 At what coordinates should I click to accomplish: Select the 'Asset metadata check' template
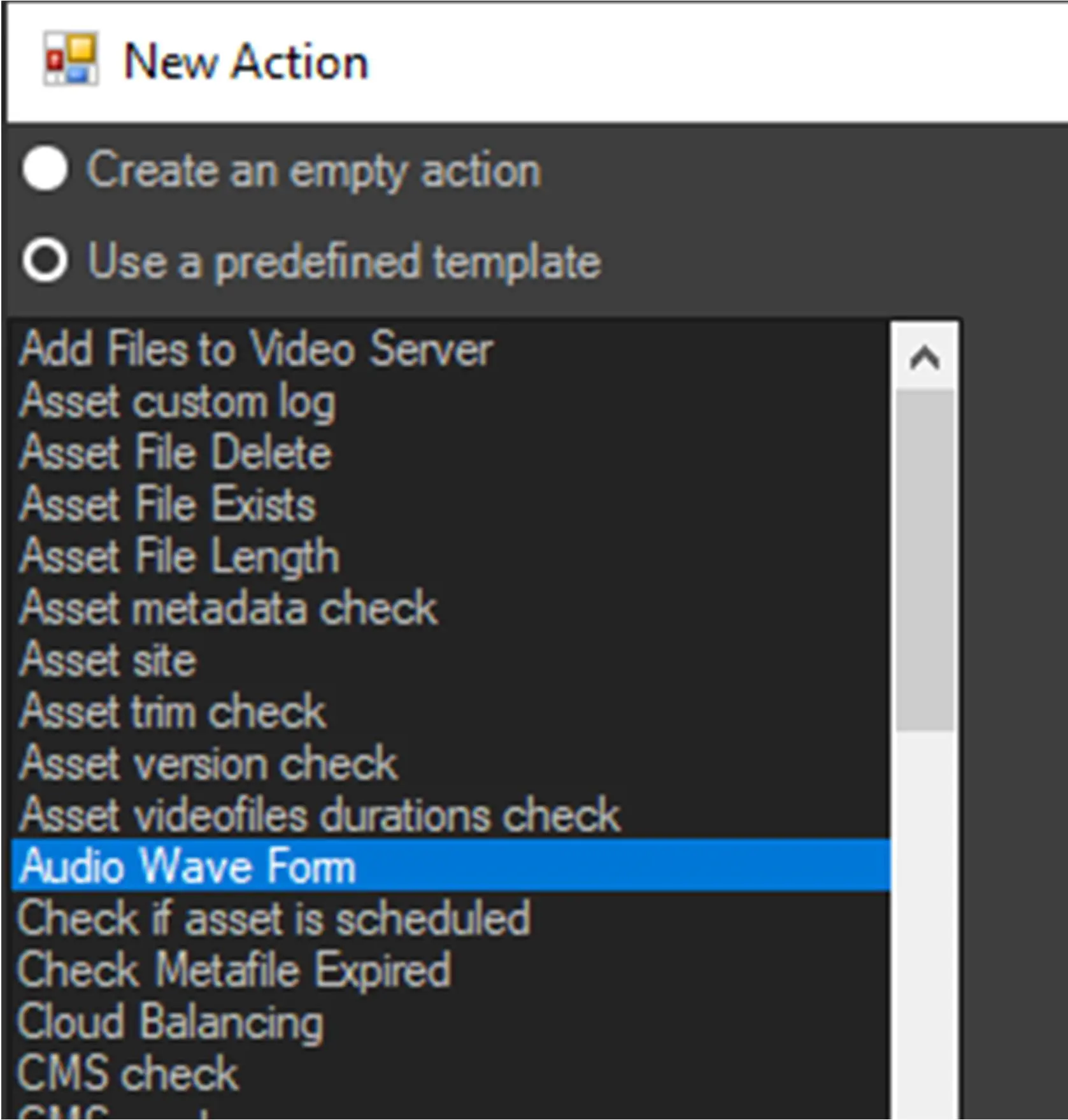229,608
